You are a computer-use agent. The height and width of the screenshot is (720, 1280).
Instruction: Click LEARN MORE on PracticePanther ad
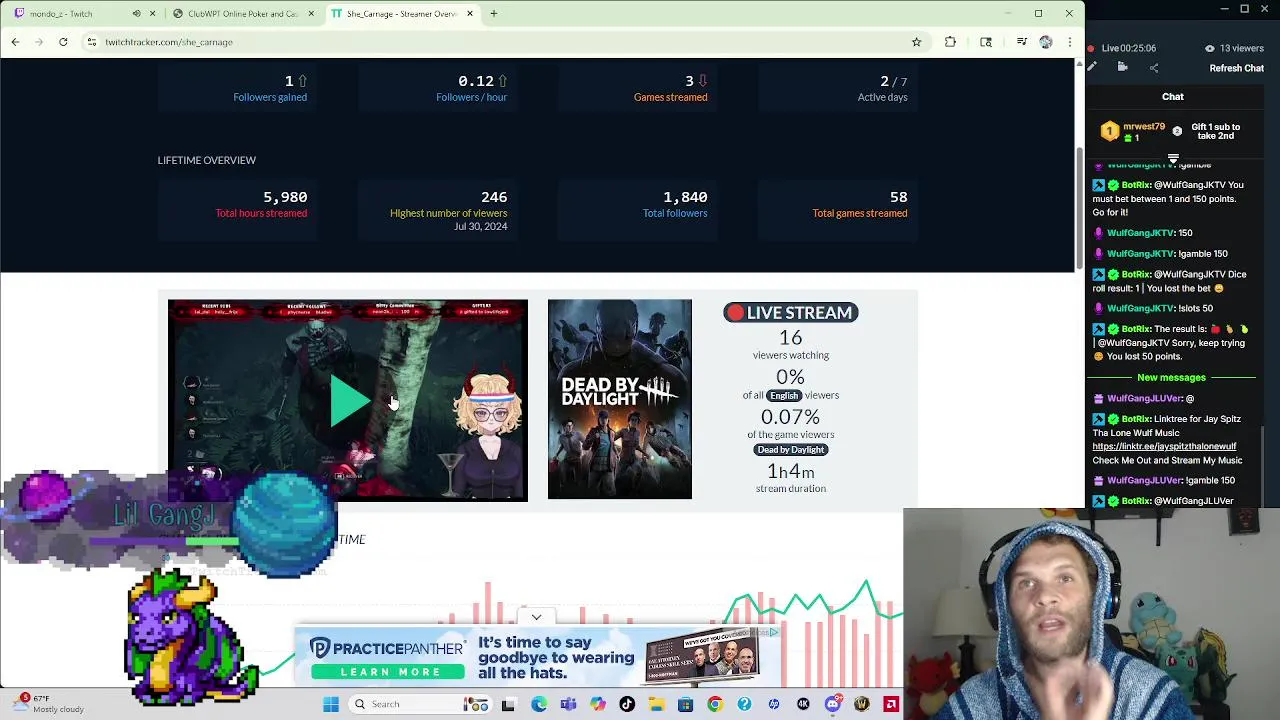[389, 672]
